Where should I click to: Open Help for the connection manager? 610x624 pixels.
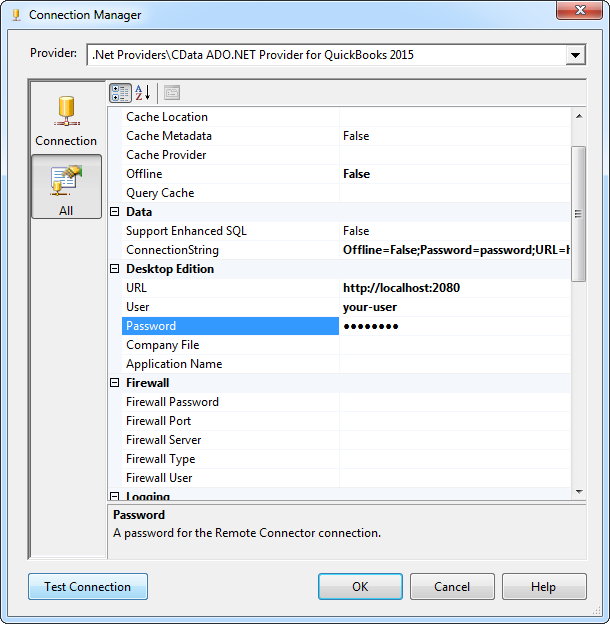[544, 587]
